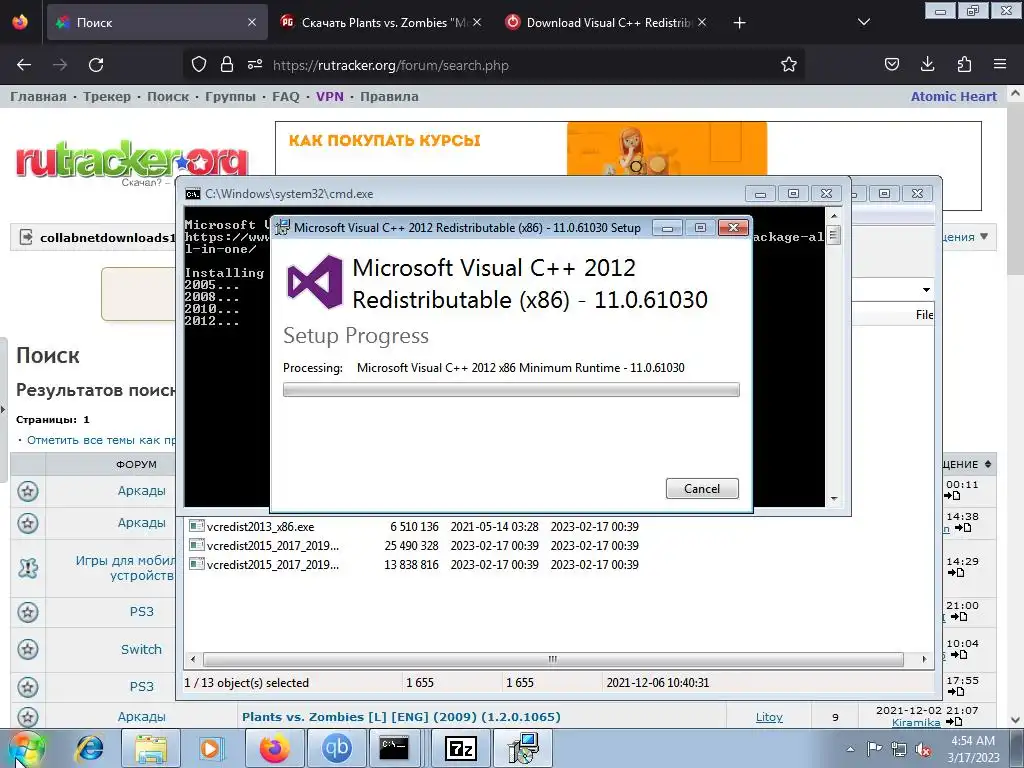Viewport: 1024px width, 768px height.
Task: Click the padlock site security icon
Action: click(227, 65)
